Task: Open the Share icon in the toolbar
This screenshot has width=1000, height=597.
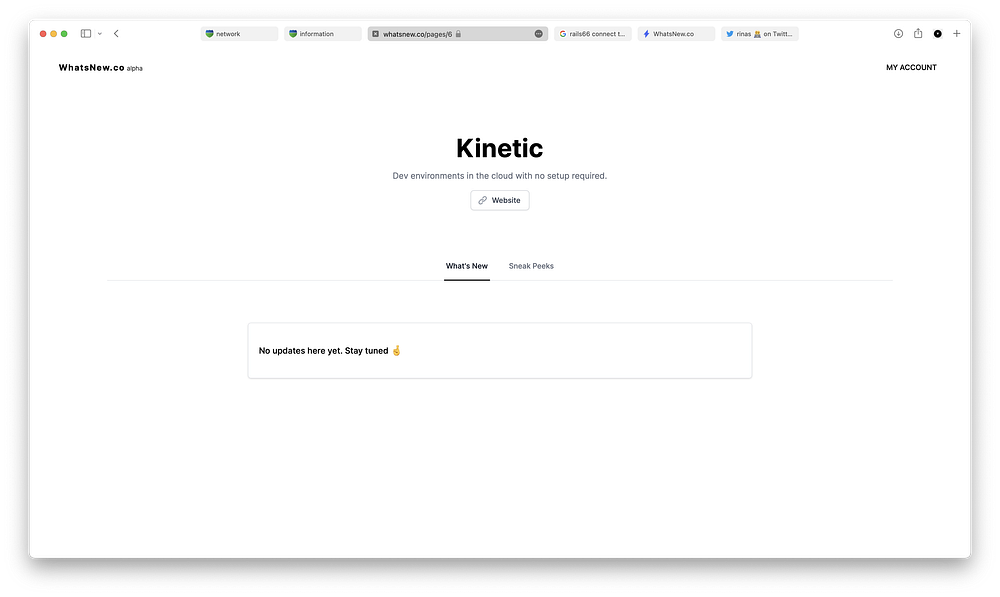Action: 918,33
